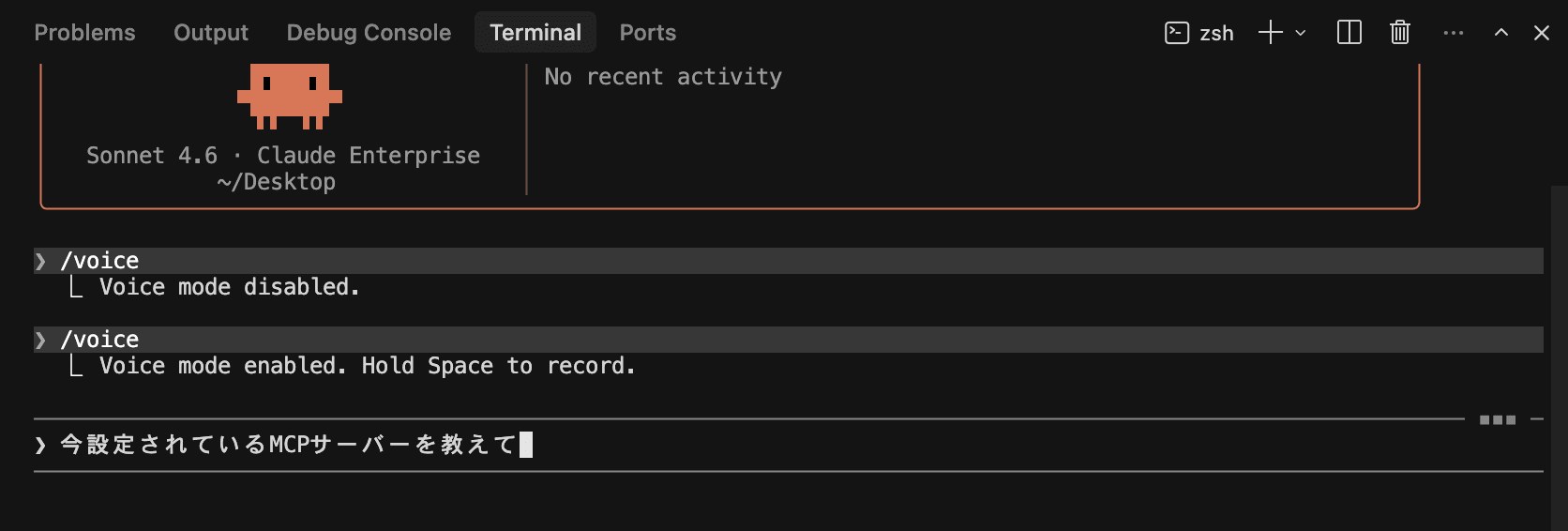Click the first /voice command line
Image resolution: width=1568 pixels, height=531 pixels.
[x=99, y=261]
